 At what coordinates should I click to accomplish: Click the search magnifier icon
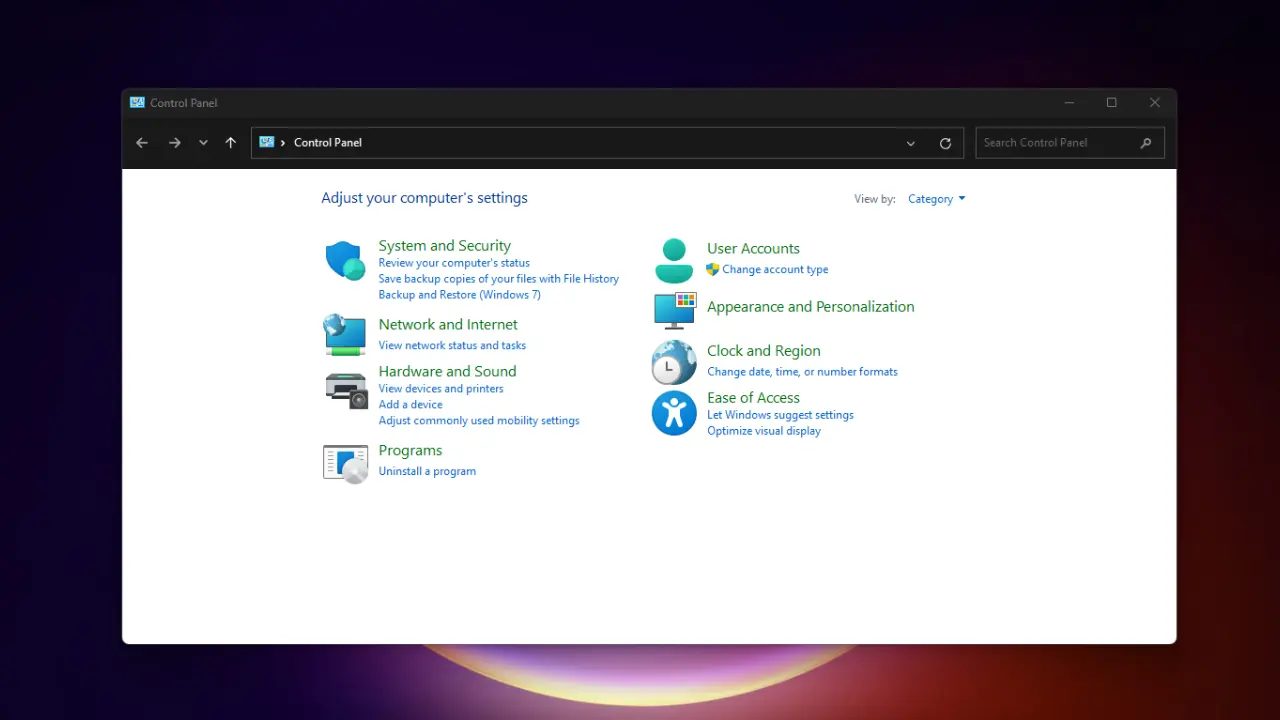point(1146,143)
